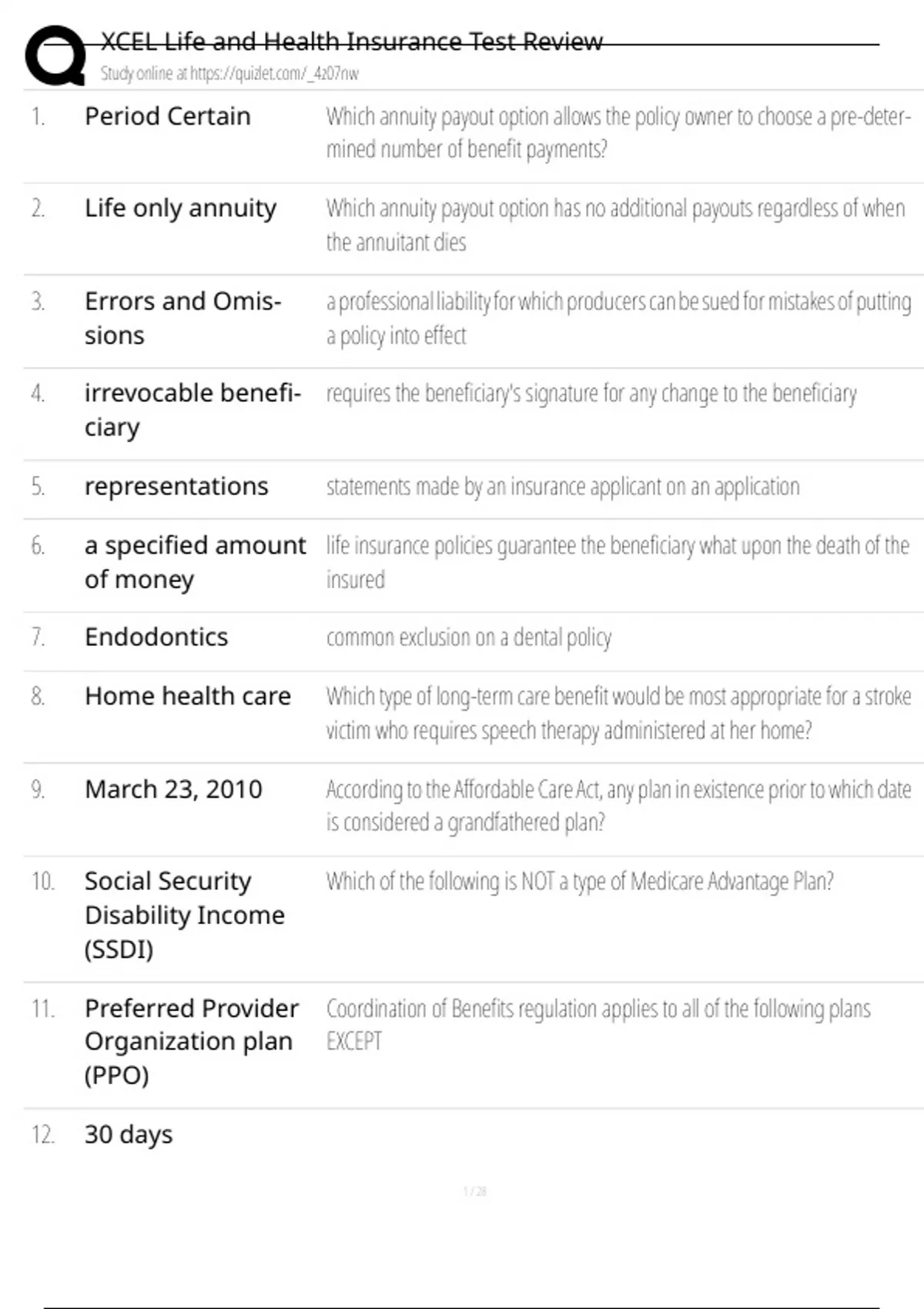Select the Errors and Omissions term
Image resolution: width=924 pixels, height=1309 pixels.
point(182,317)
